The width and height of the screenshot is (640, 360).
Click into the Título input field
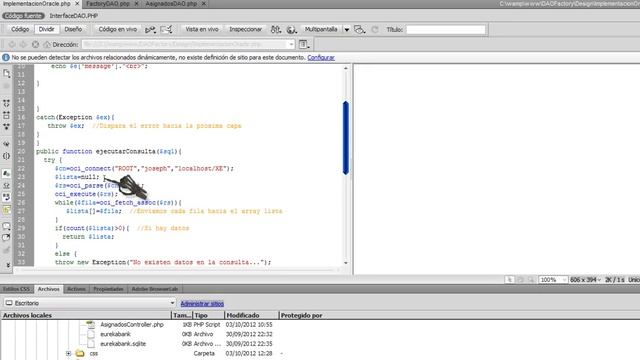pyautogui.click(x=446, y=29)
